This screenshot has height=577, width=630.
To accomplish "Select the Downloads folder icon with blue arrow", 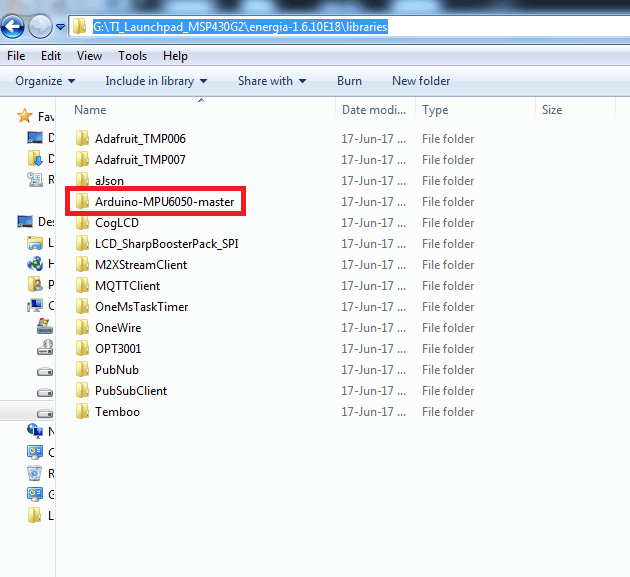I will (x=35, y=158).
